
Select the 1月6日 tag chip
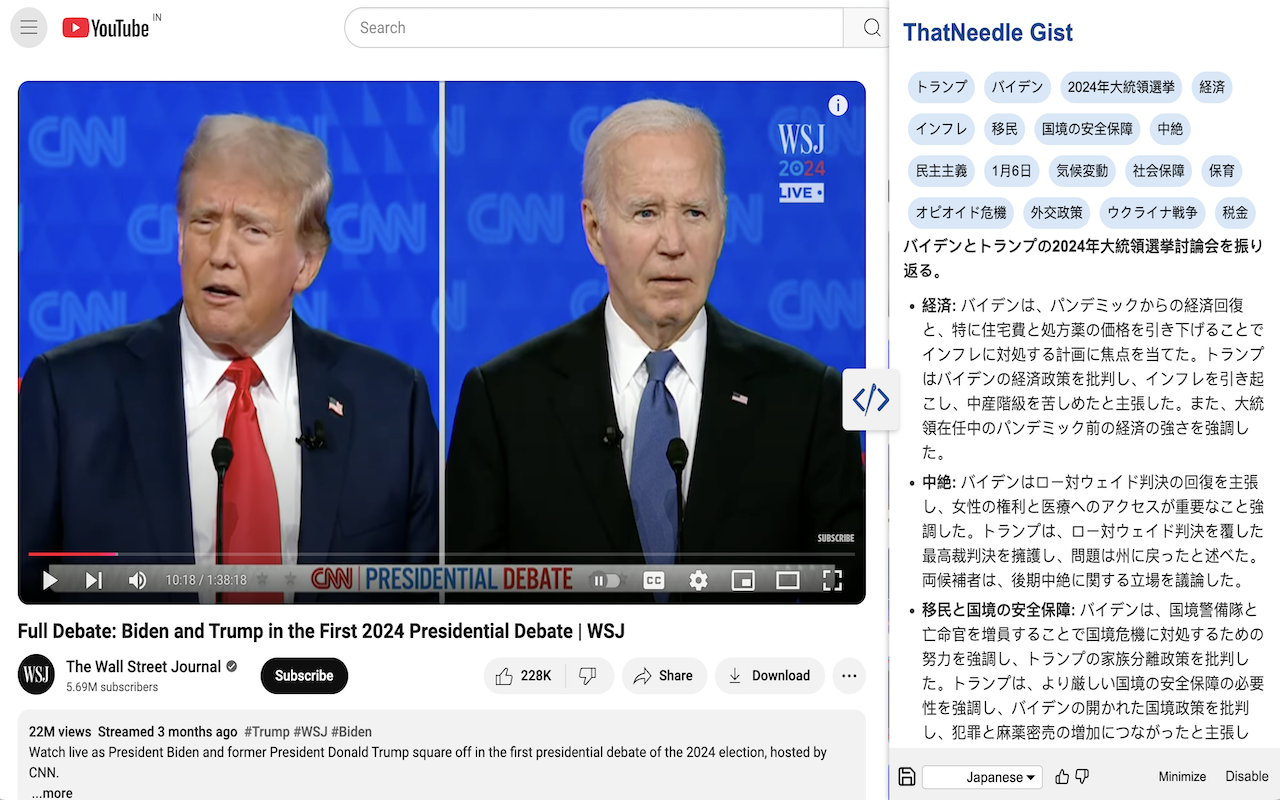coord(1012,171)
